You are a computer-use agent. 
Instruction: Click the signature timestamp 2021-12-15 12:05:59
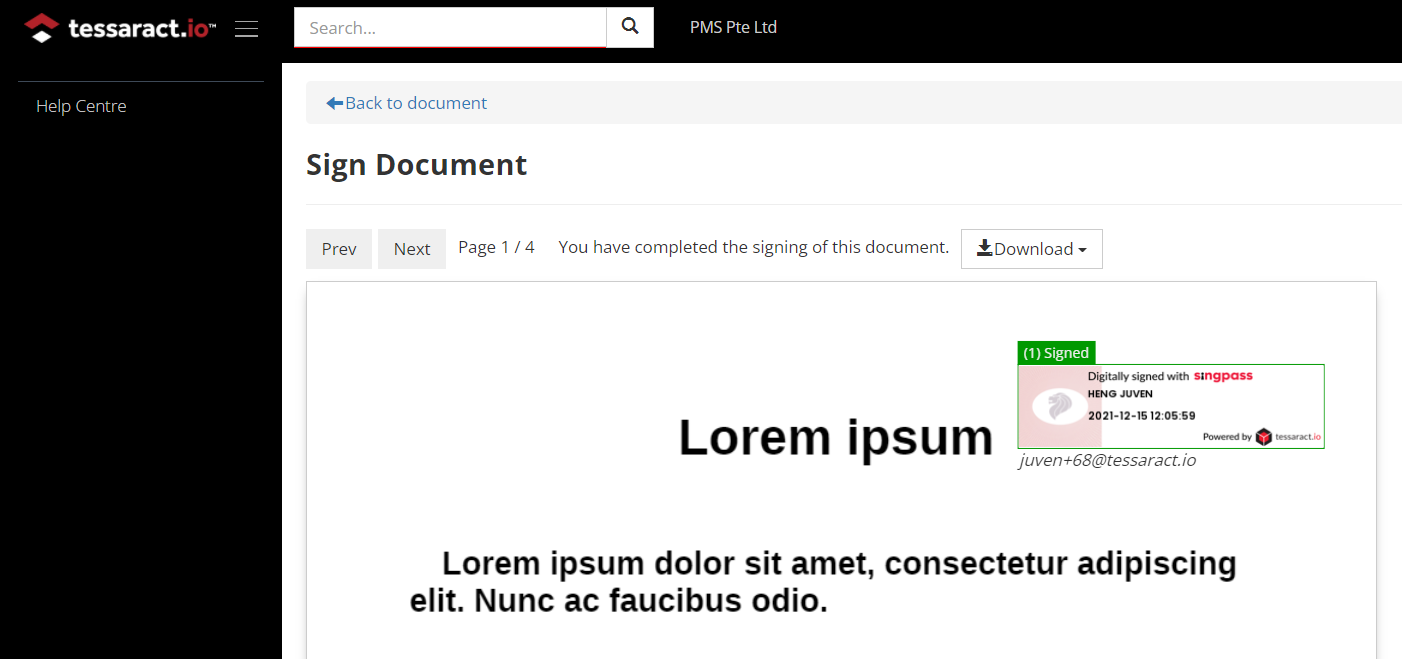[x=1141, y=415]
